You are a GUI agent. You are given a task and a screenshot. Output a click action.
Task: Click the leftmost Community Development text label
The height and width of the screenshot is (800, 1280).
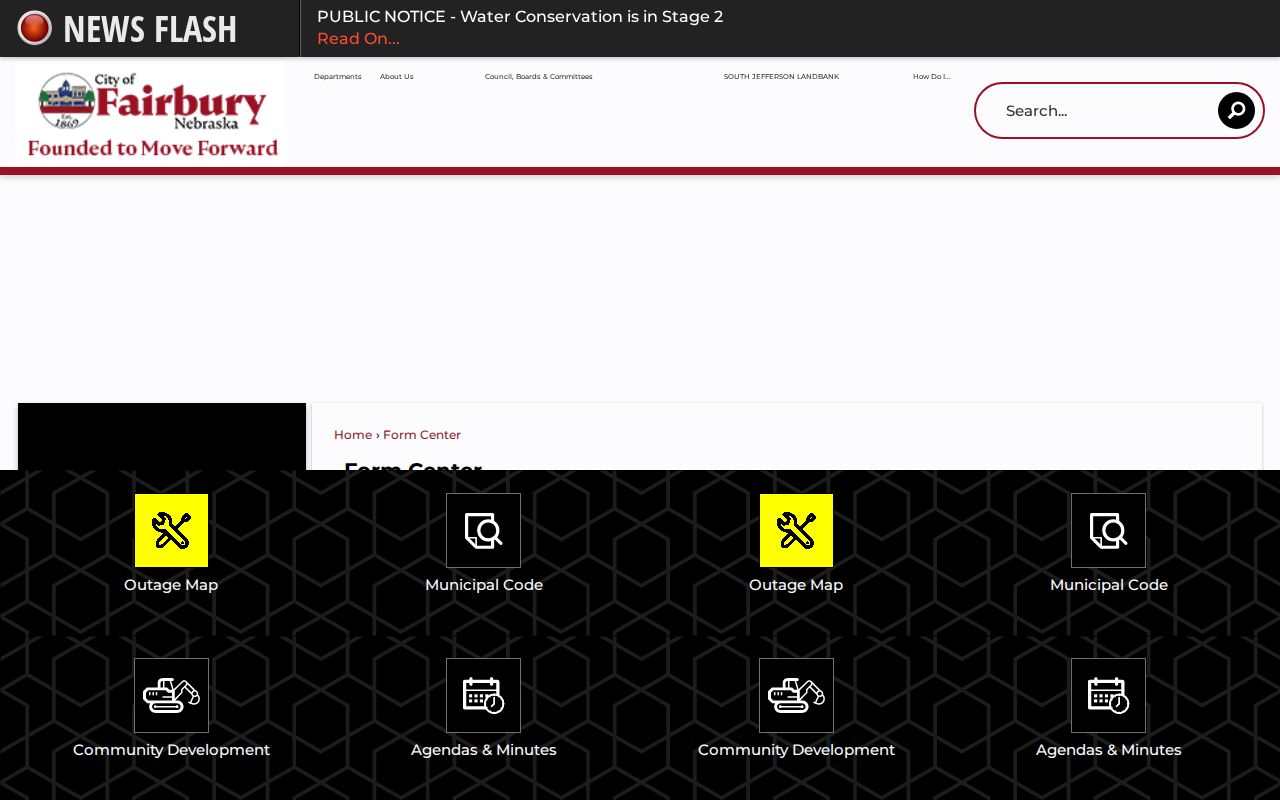click(x=171, y=750)
